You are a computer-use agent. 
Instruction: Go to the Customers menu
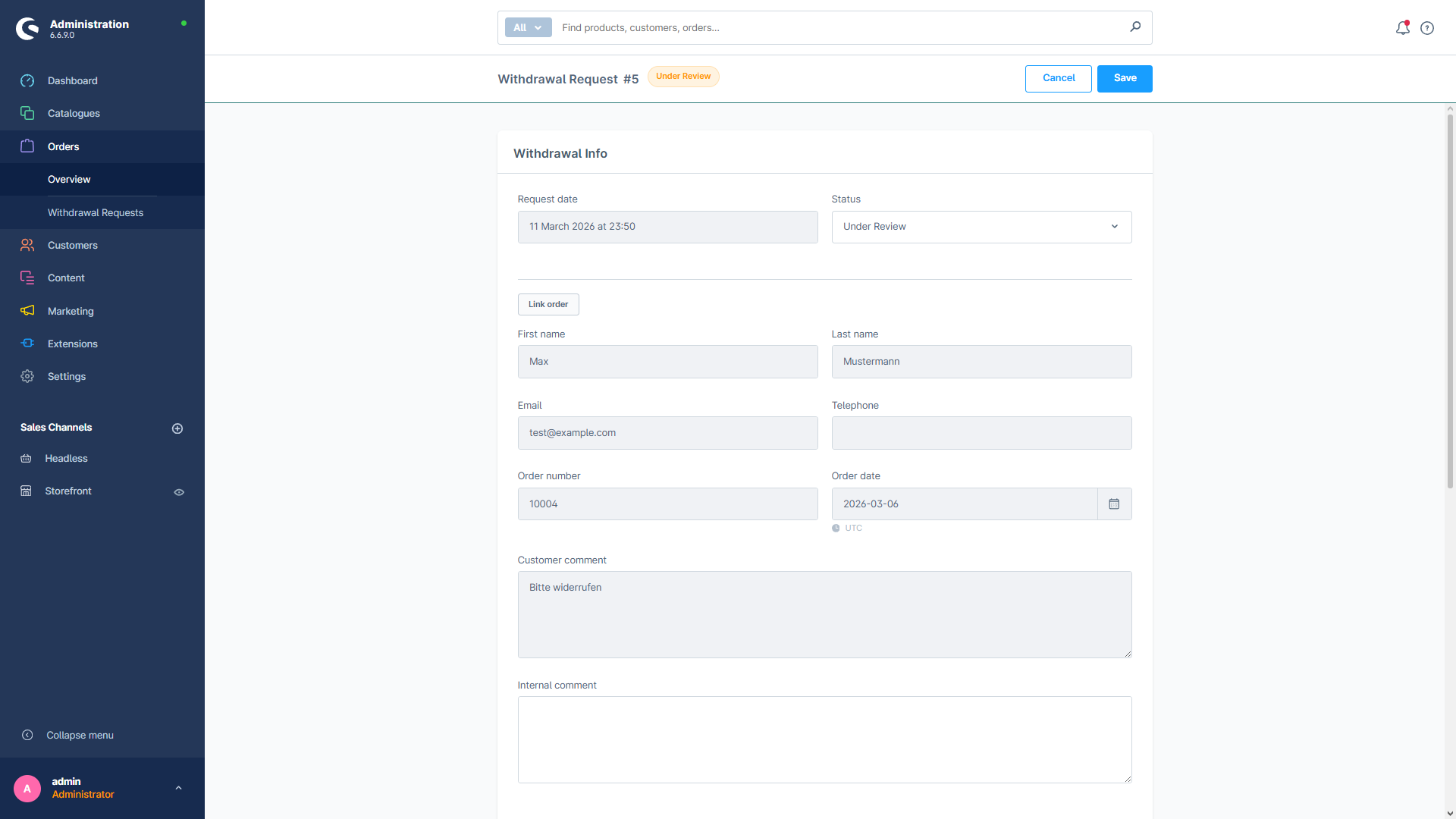tap(72, 246)
